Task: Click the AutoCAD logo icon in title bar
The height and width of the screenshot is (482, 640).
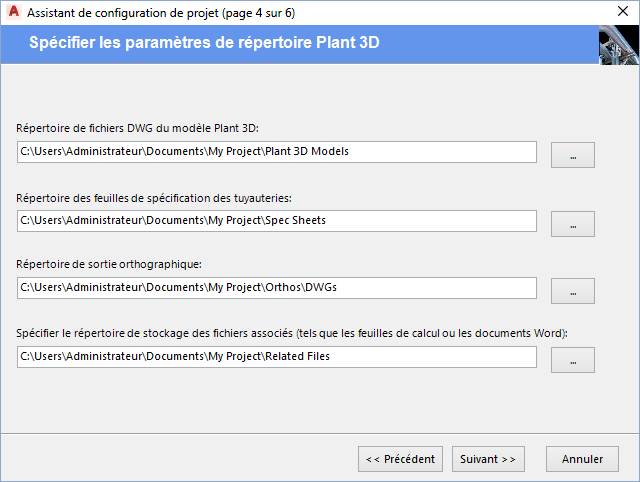Action: [x=13, y=13]
